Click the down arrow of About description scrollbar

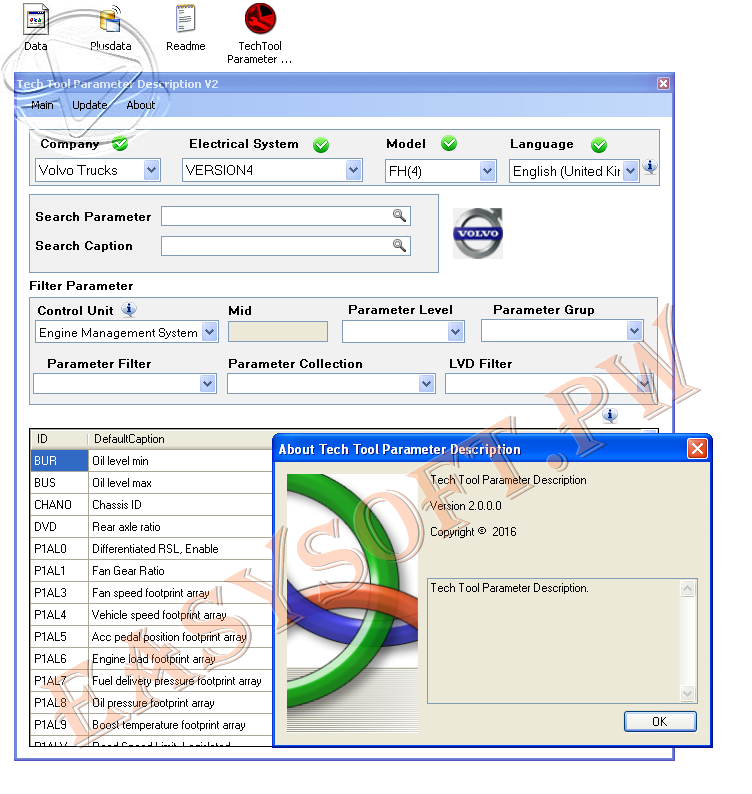point(688,693)
